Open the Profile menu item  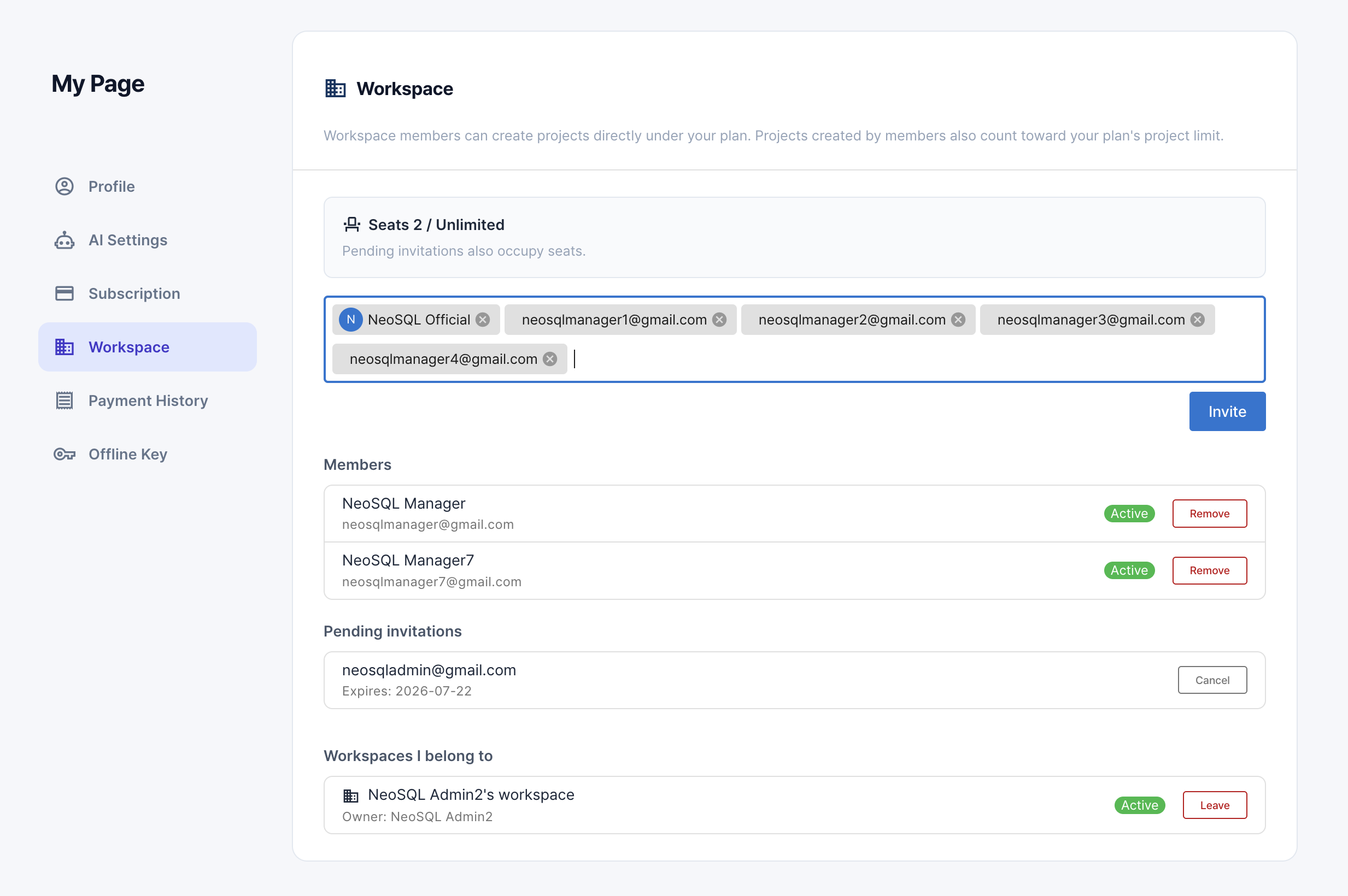[x=148, y=186]
